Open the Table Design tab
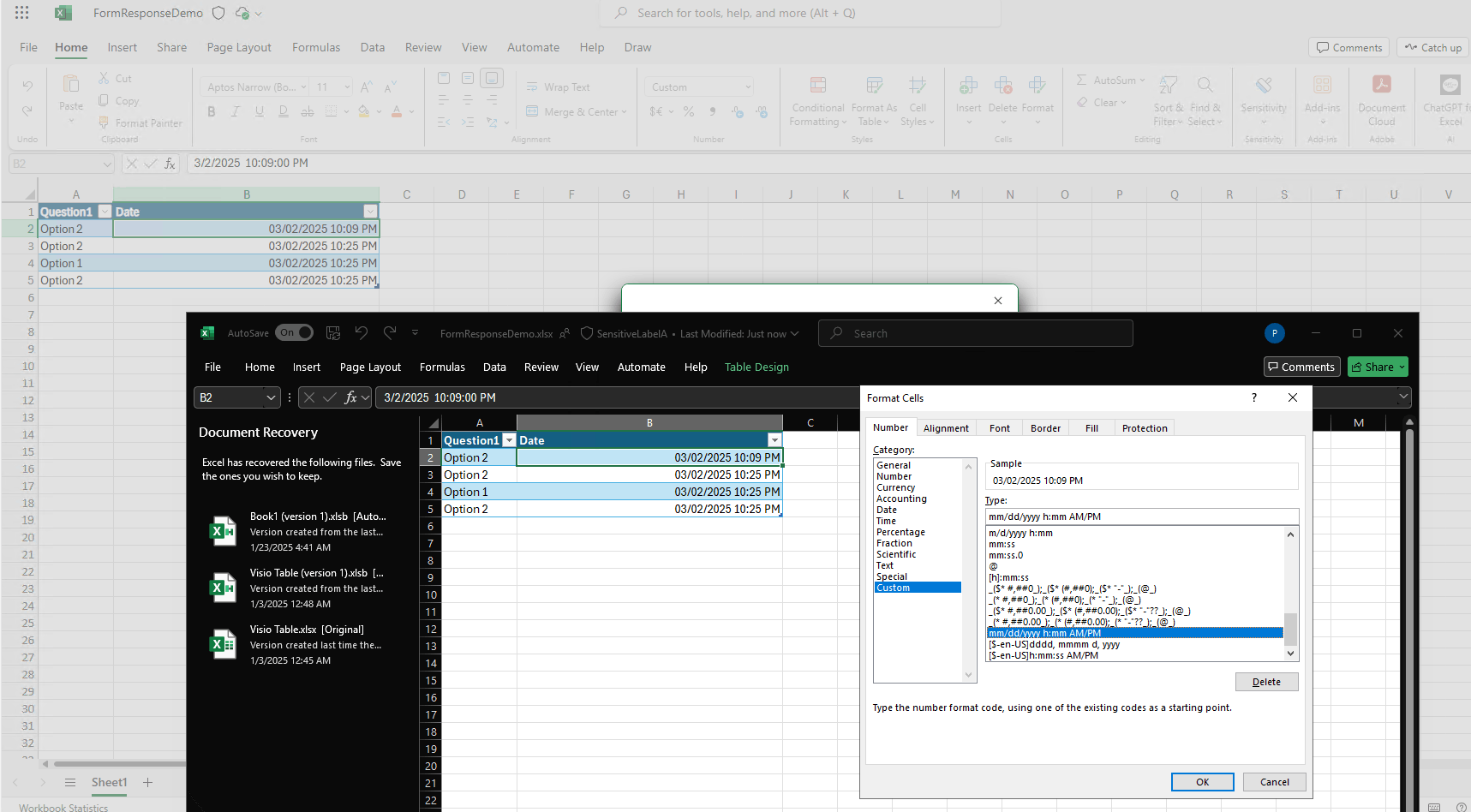Screen dimensions: 1471x812 tap(756, 367)
